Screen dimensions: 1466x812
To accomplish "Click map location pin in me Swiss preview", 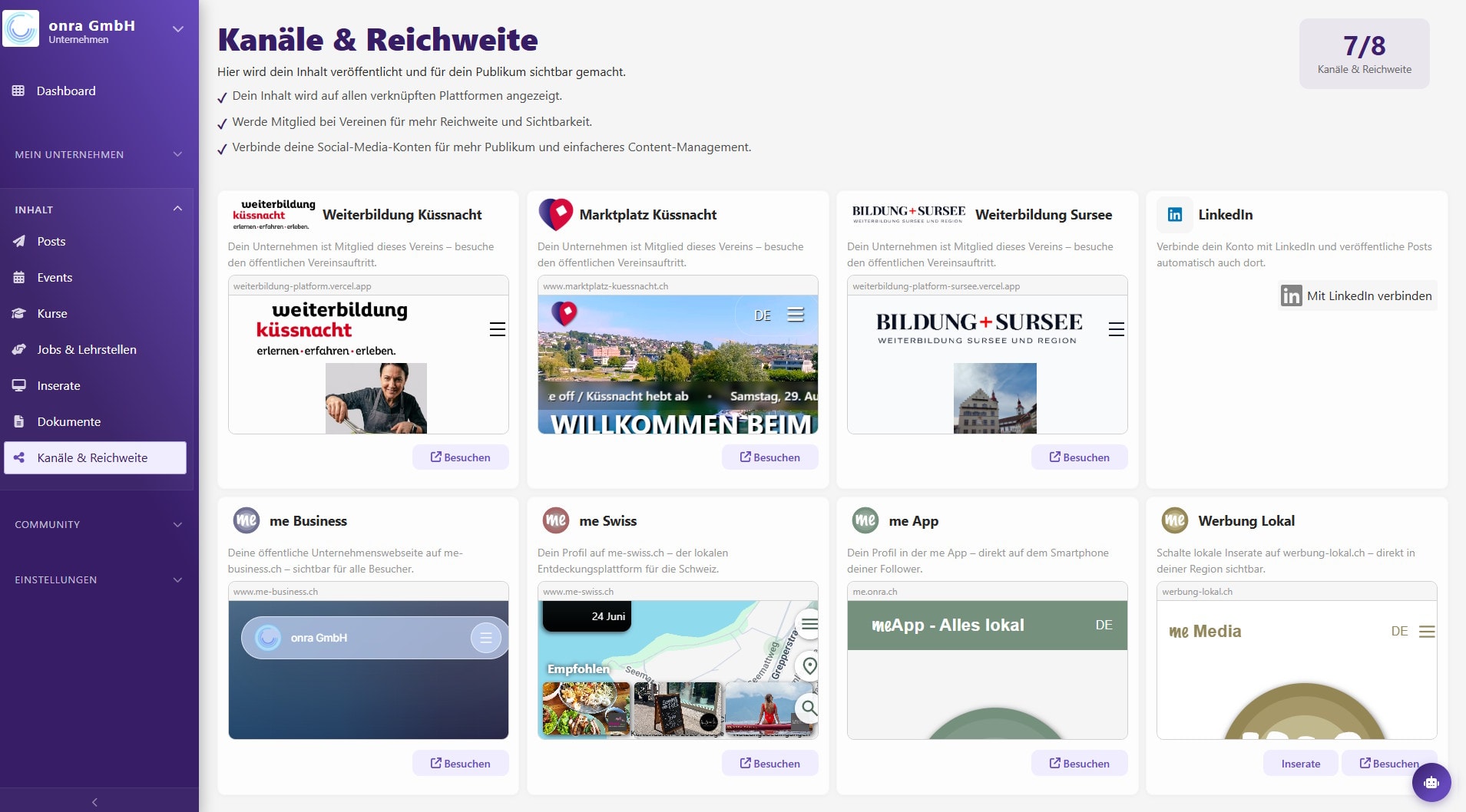I will point(809,665).
